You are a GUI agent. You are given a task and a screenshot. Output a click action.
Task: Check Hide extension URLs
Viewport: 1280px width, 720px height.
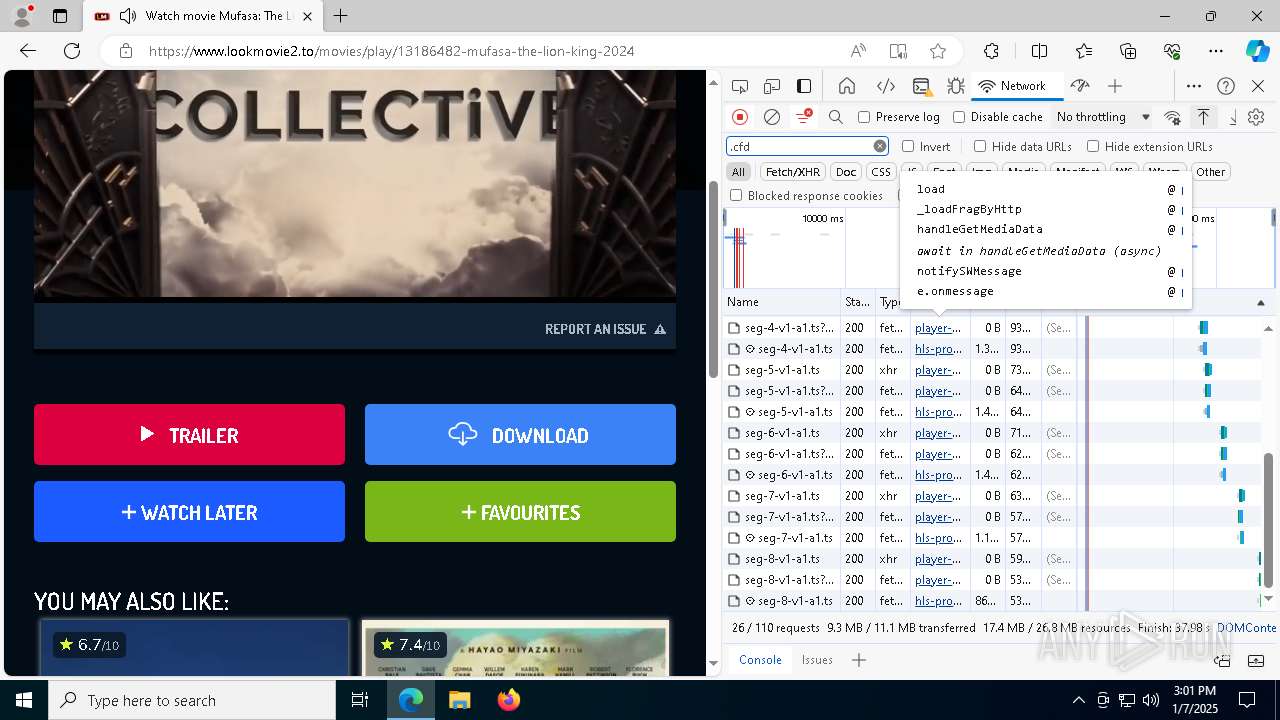click(1093, 146)
